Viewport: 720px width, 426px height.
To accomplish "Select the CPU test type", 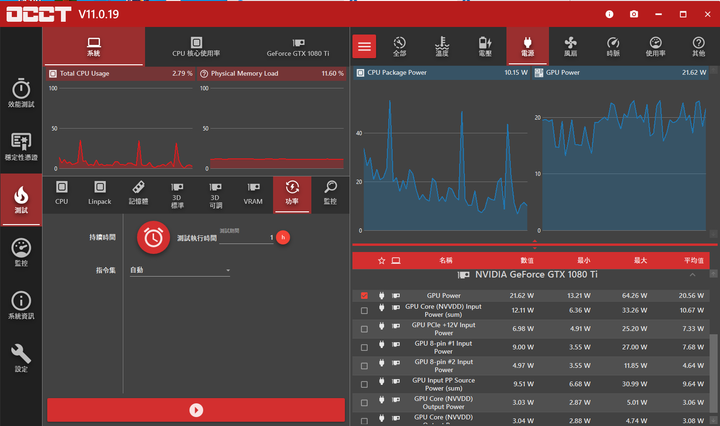I will (x=62, y=194).
